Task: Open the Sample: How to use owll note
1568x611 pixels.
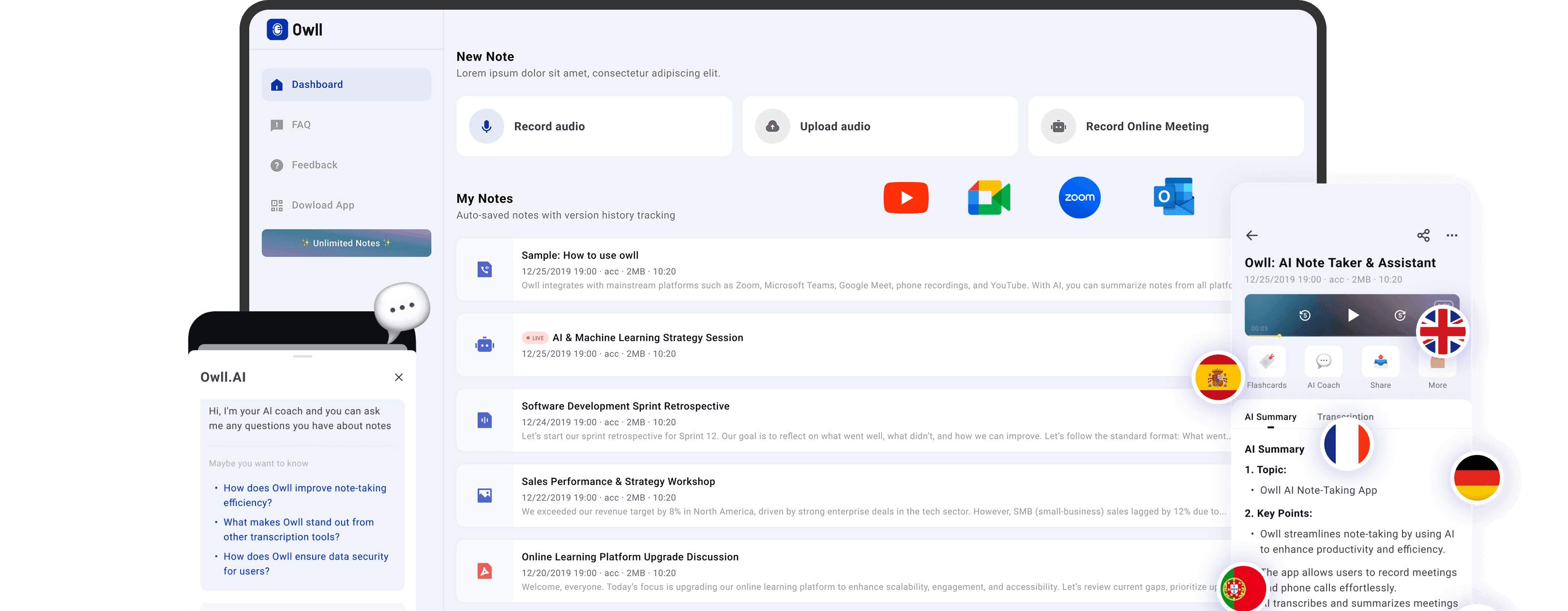Action: point(579,255)
